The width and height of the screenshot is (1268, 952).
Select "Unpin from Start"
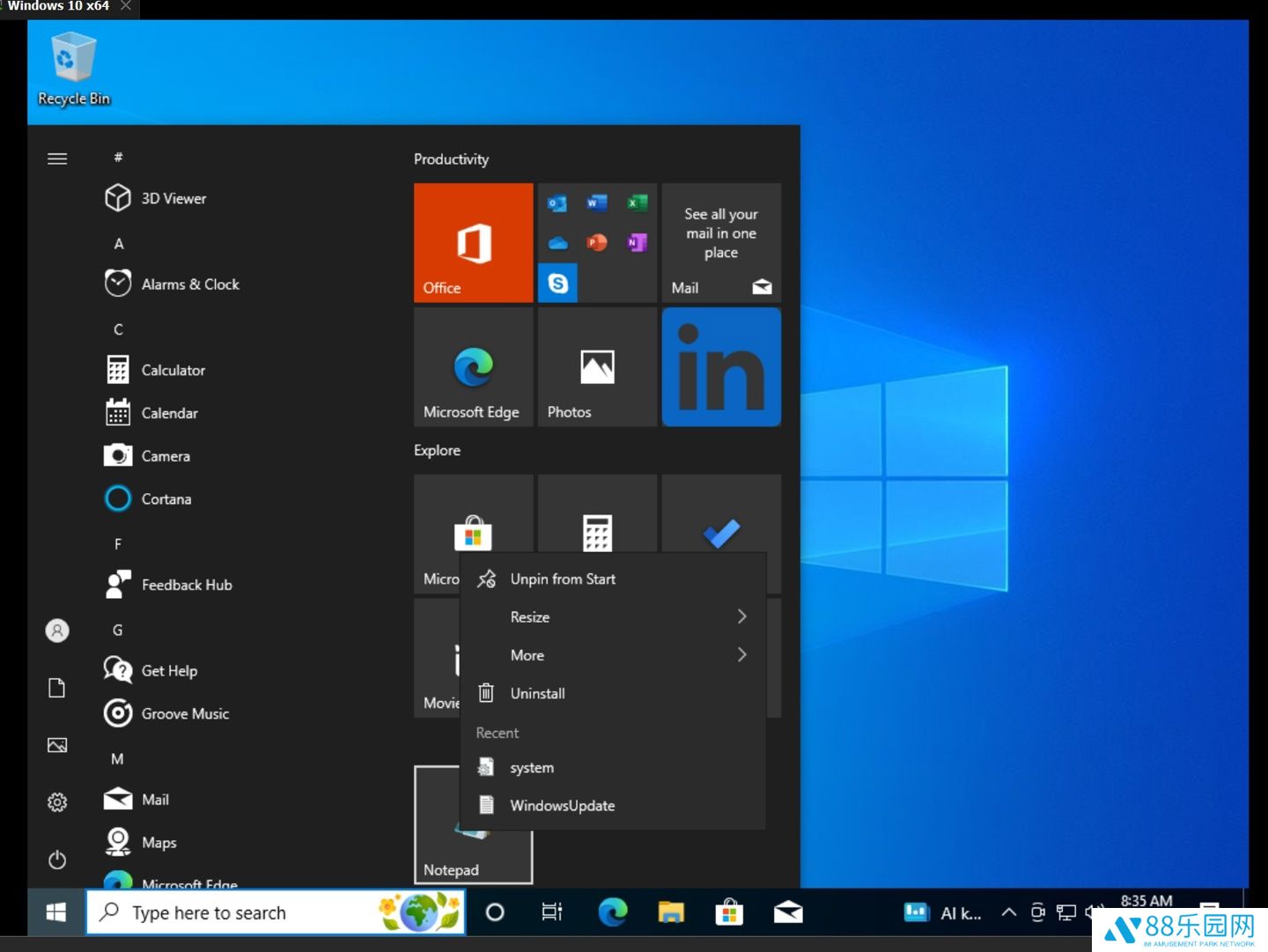click(x=563, y=579)
